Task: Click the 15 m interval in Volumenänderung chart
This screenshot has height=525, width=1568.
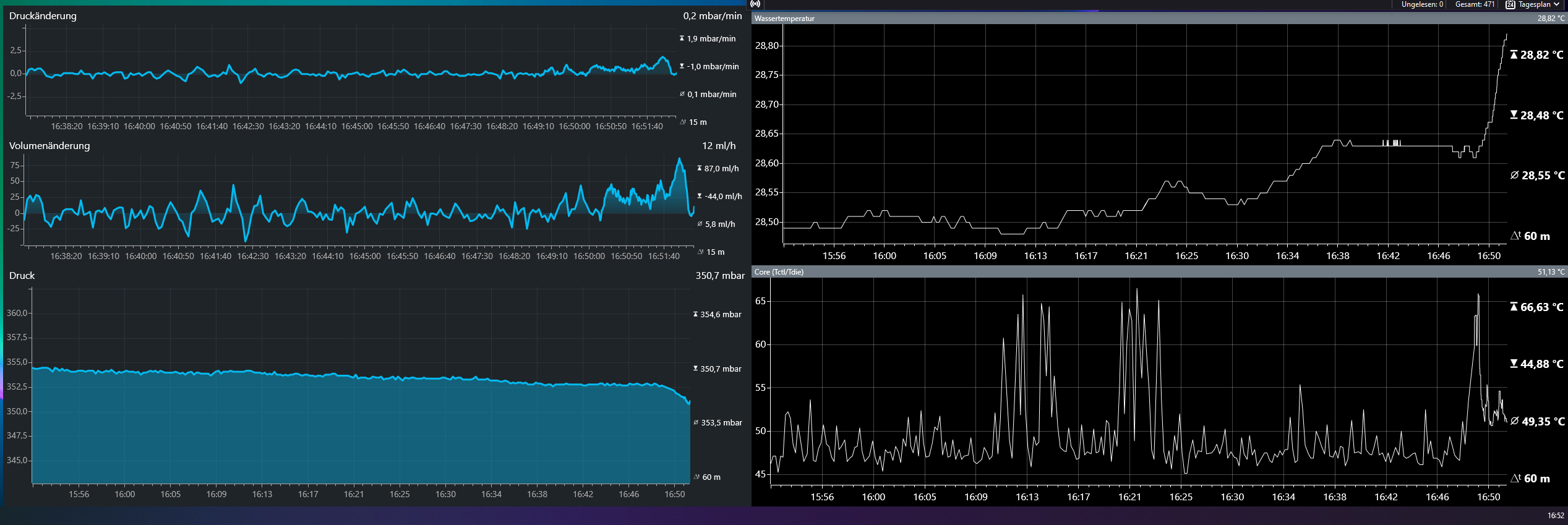Action: pyautogui.click(x=716, y=252)
